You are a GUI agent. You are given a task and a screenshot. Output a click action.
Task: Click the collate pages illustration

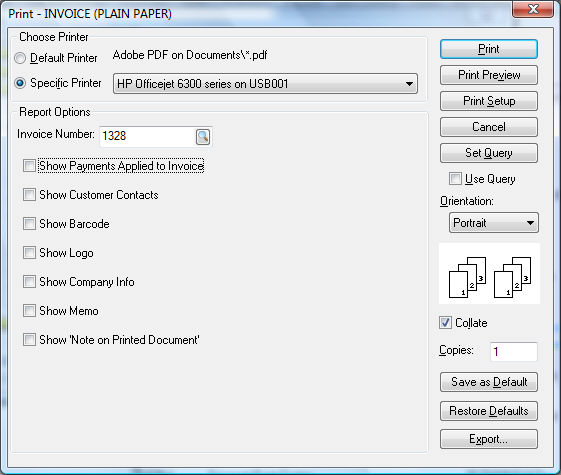pyautogui.click(x=489, y=274)
